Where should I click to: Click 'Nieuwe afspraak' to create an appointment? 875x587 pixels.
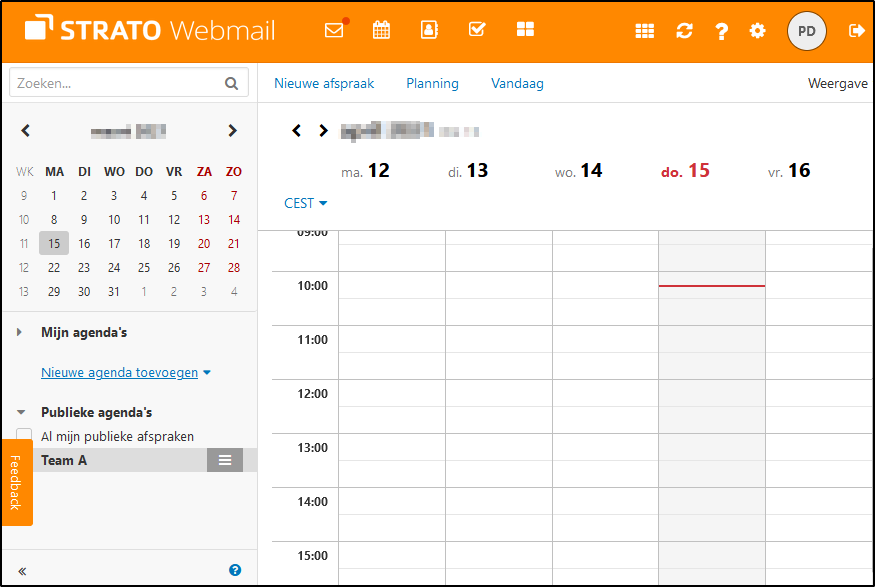pyautogui.click(x=324, y=84)
